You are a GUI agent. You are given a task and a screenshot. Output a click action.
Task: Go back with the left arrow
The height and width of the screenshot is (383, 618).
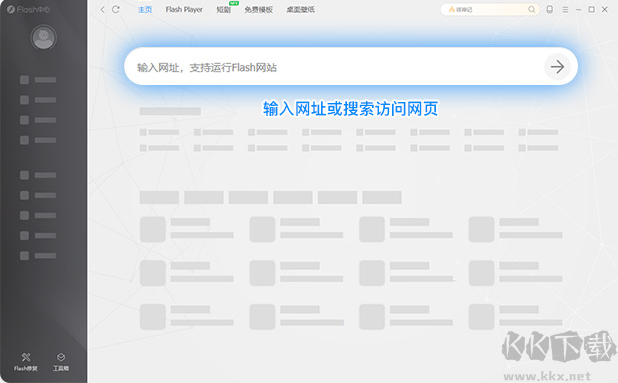pyautogui.click(x=103, y=9)
